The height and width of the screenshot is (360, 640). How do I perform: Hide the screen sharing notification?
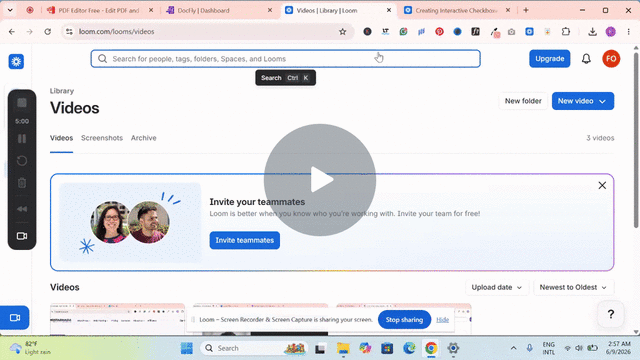[442, 320]
